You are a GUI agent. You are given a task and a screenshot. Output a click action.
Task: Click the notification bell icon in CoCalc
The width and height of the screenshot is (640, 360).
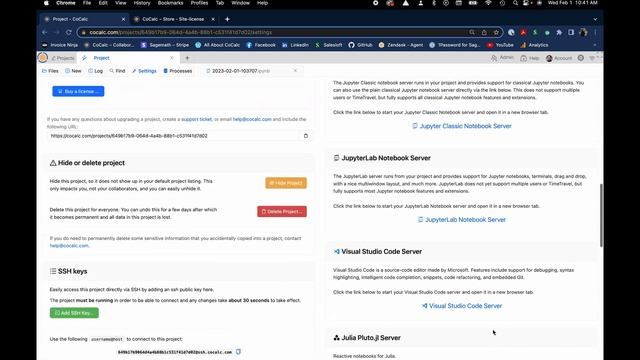[x=581, y=58]
